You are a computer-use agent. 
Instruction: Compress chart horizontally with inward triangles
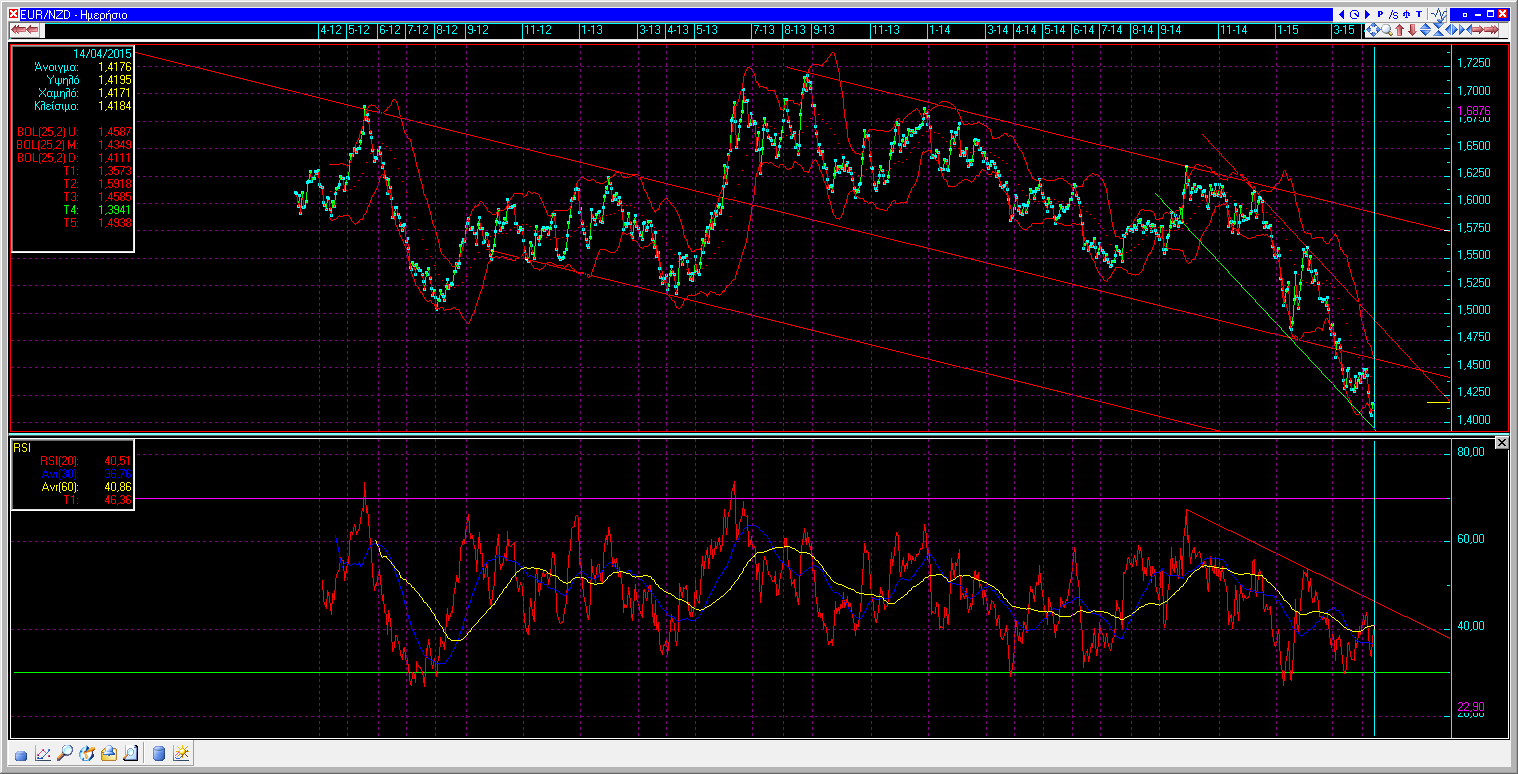coord(1465,30)
